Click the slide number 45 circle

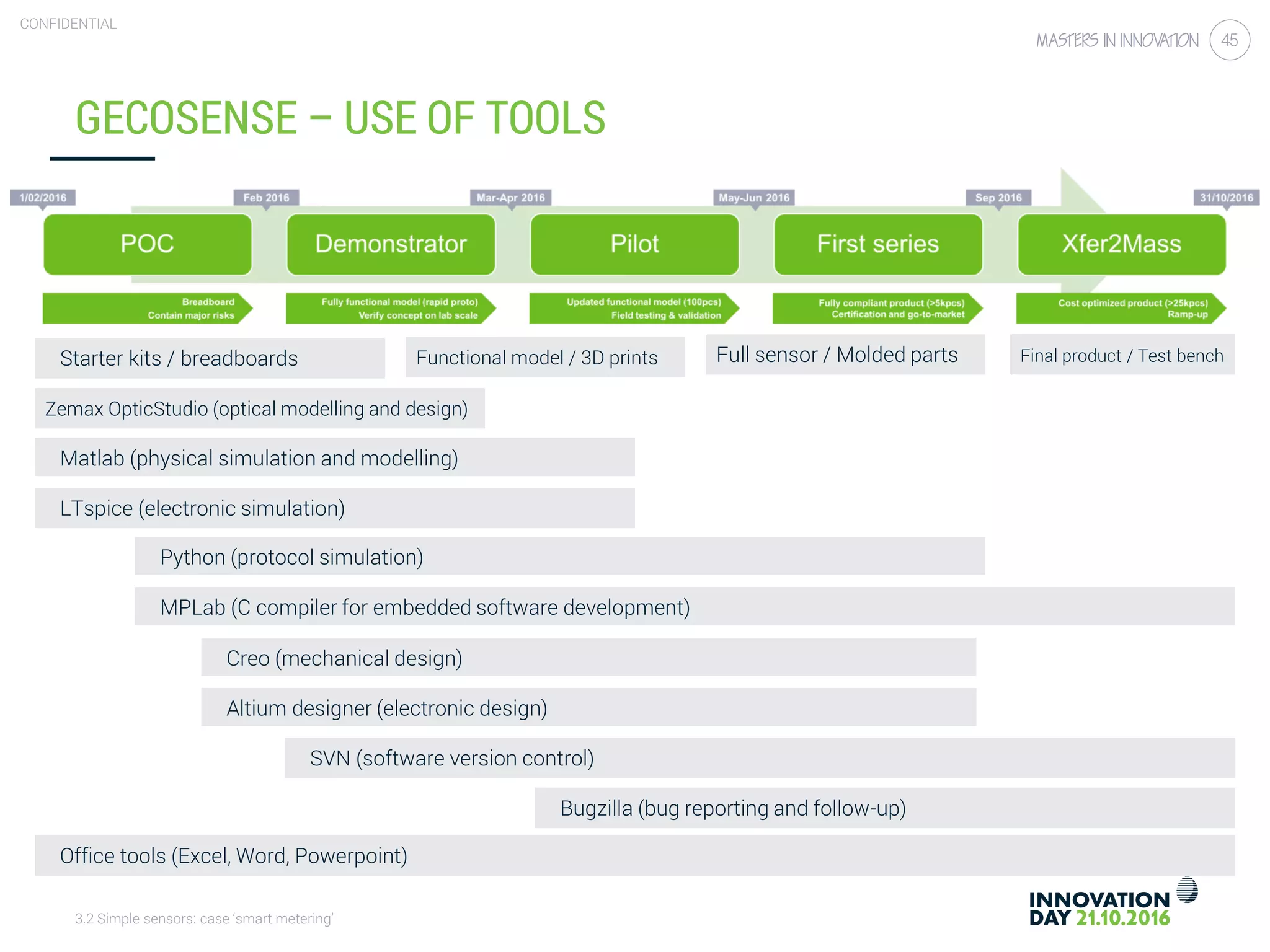1229,40
